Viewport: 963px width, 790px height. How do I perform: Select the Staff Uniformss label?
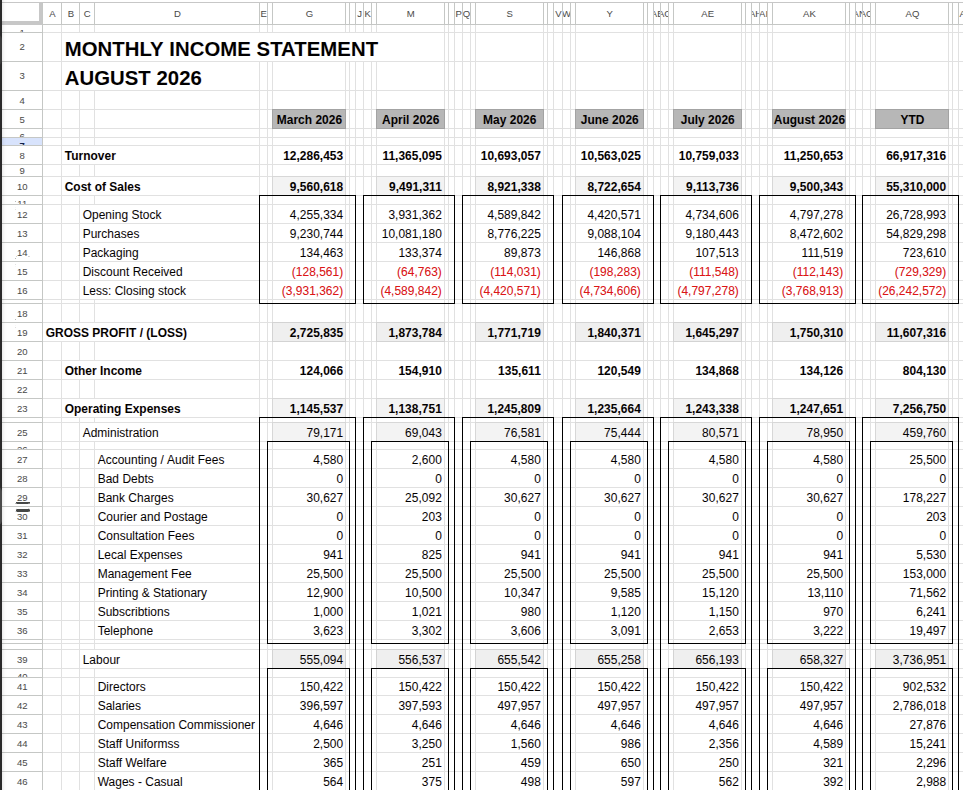138,745
